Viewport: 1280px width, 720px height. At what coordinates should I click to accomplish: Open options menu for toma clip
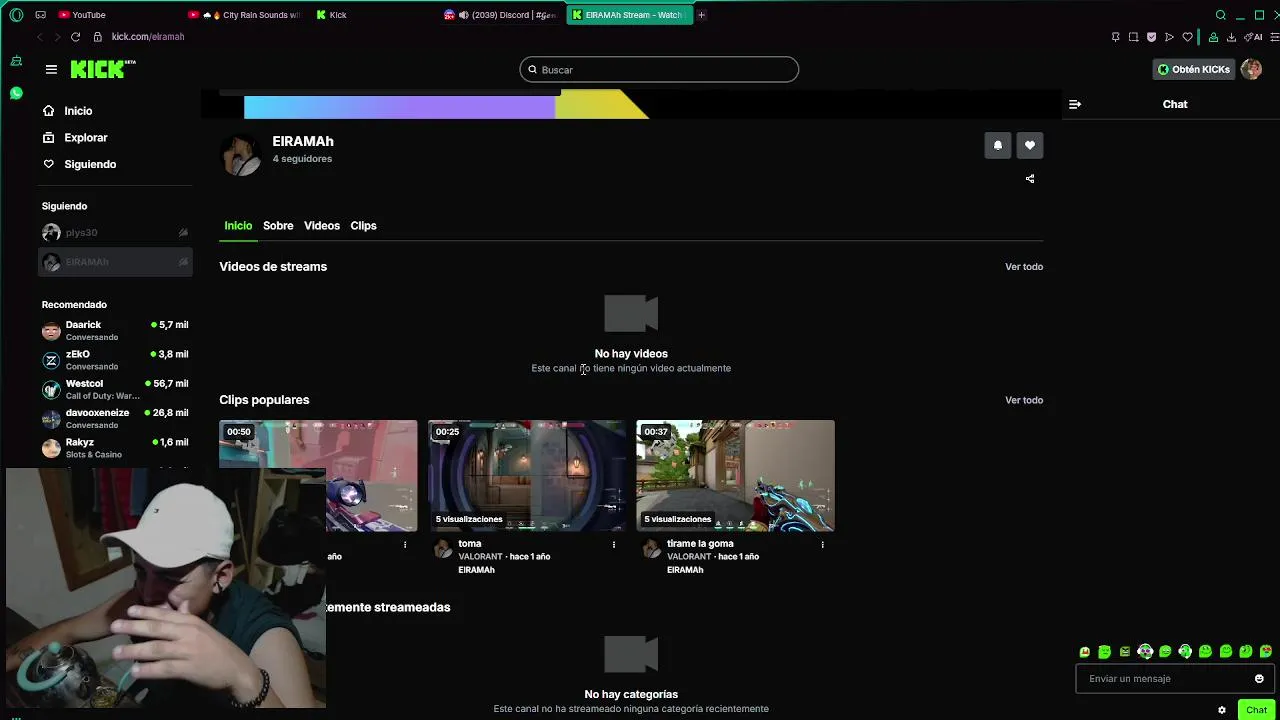(x=614, y=545)
